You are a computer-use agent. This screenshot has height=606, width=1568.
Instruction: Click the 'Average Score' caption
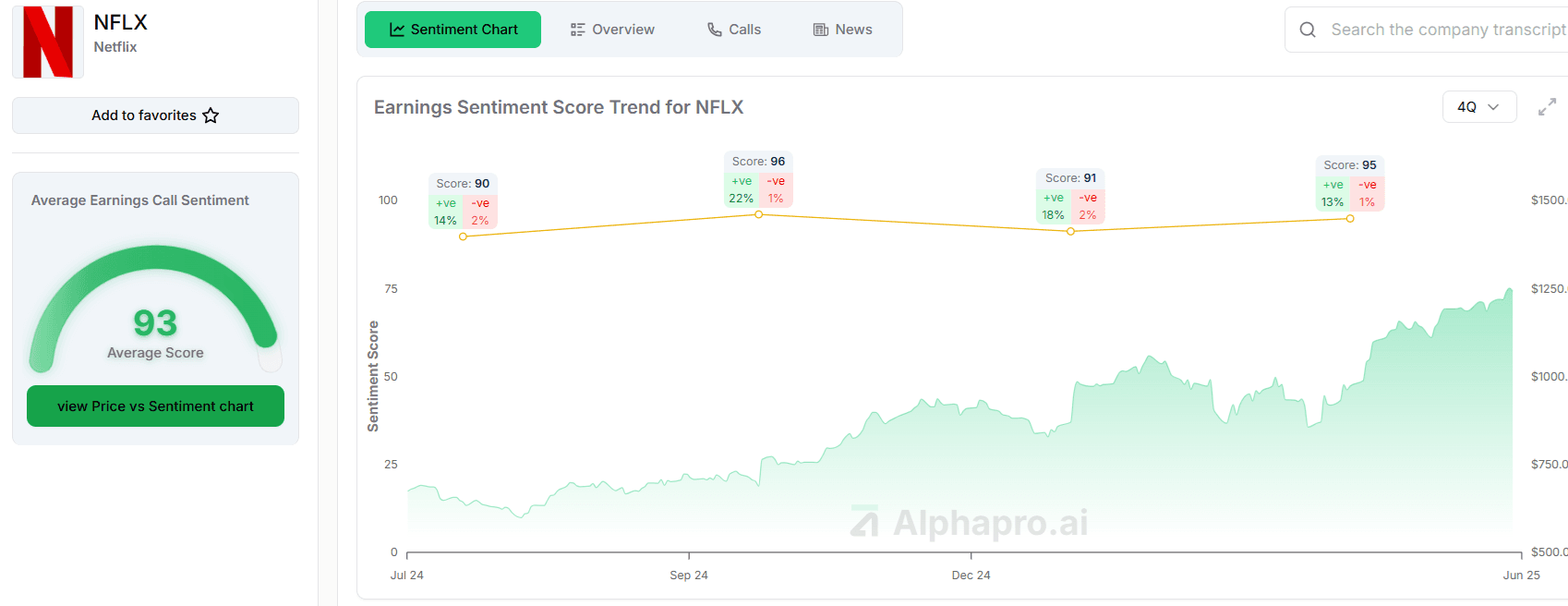coord(155,353)
